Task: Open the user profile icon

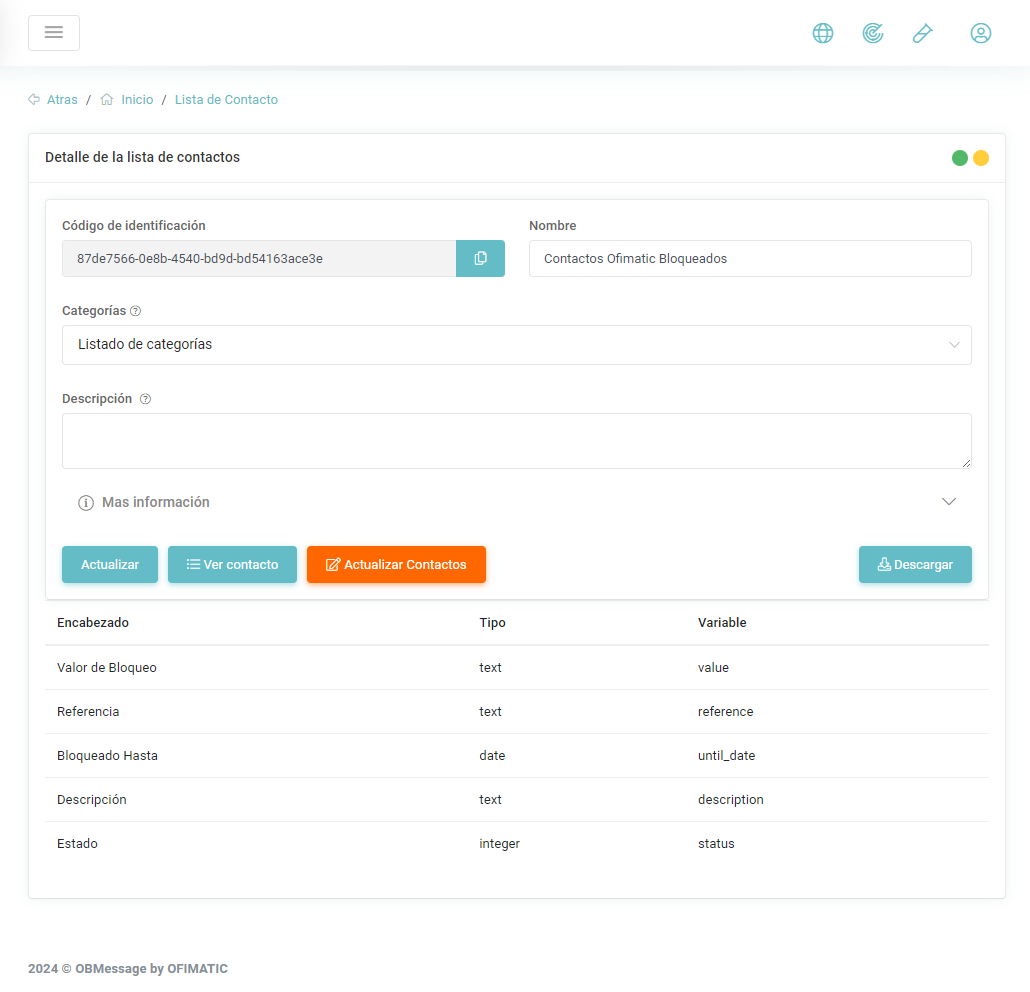Action: point(981,33)
